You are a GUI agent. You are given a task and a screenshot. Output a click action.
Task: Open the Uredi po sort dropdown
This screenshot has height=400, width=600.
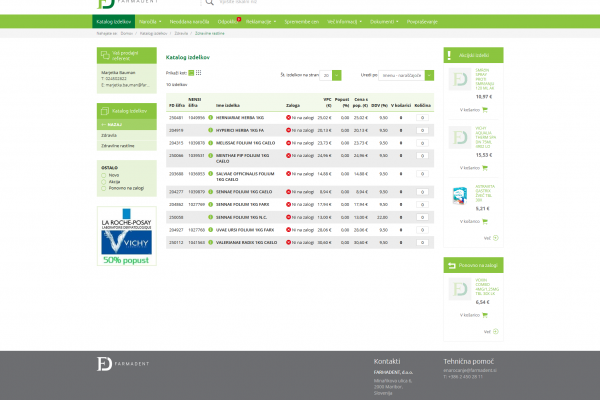click(x=406, y=75)
